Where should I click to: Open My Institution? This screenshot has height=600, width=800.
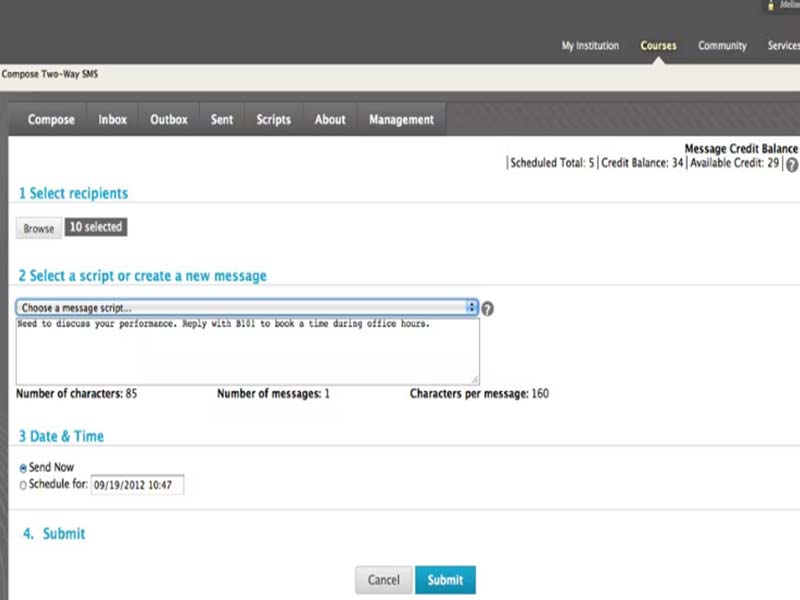point(591,45)
